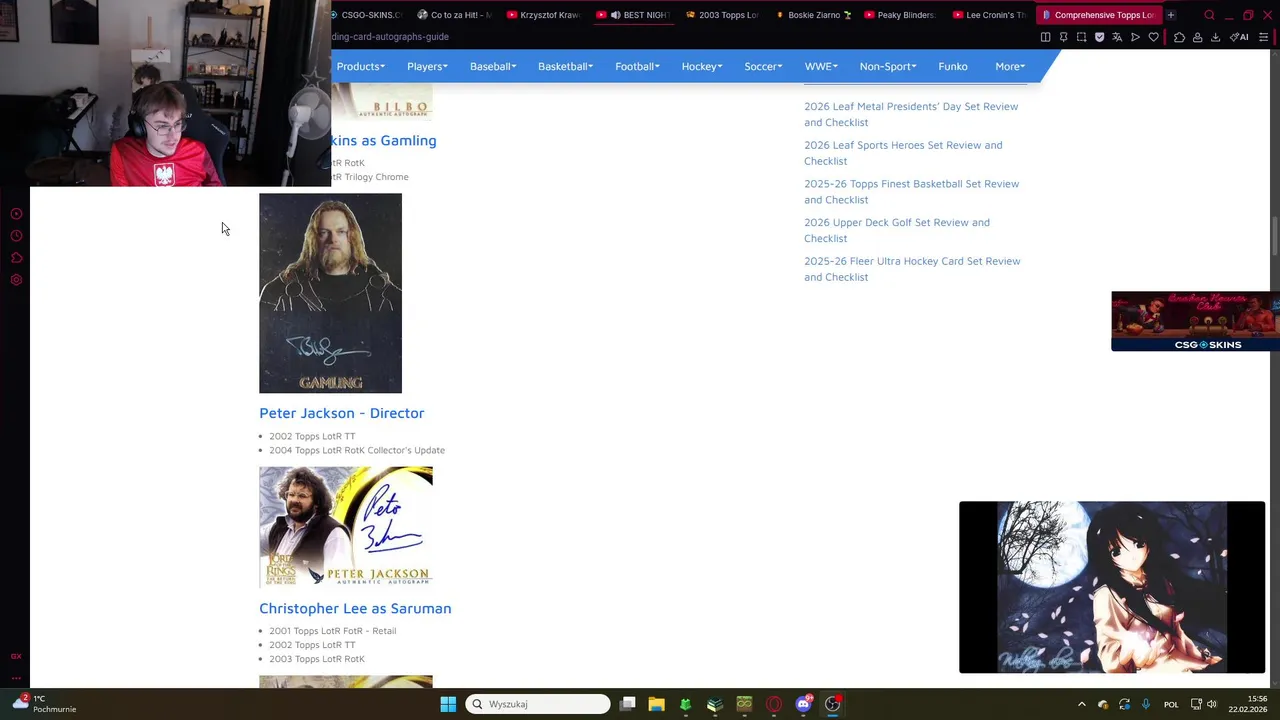The height and width of the screenshot is (720, 1280).
Task: Open split screen view in browser toolbar
Action: (1045, 37)
